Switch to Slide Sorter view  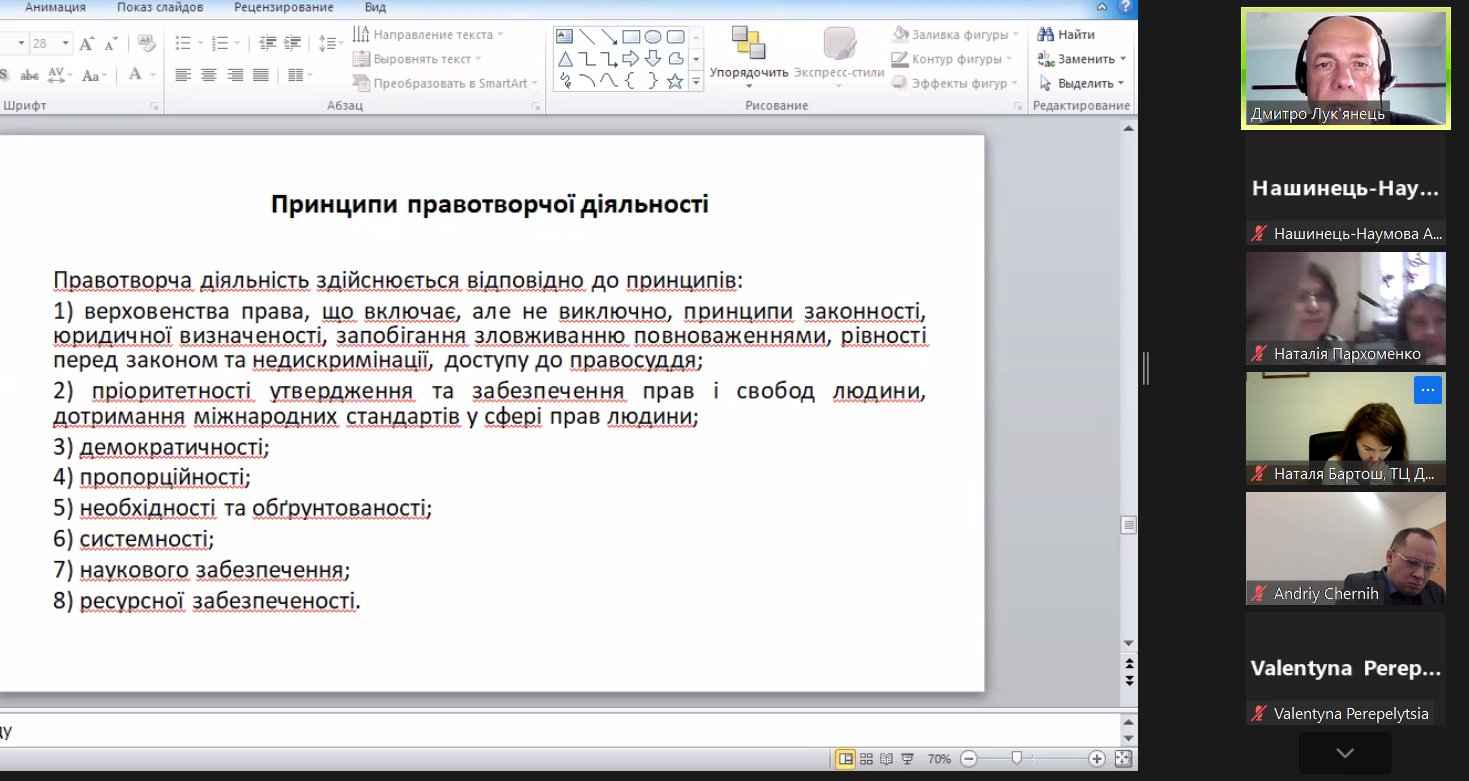pyautogui.click(x=867, y=759)
